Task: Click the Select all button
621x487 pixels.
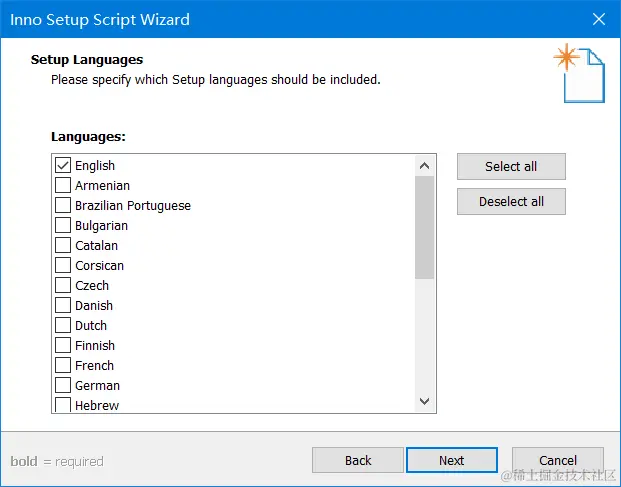Action: click(x=511, y=166)
